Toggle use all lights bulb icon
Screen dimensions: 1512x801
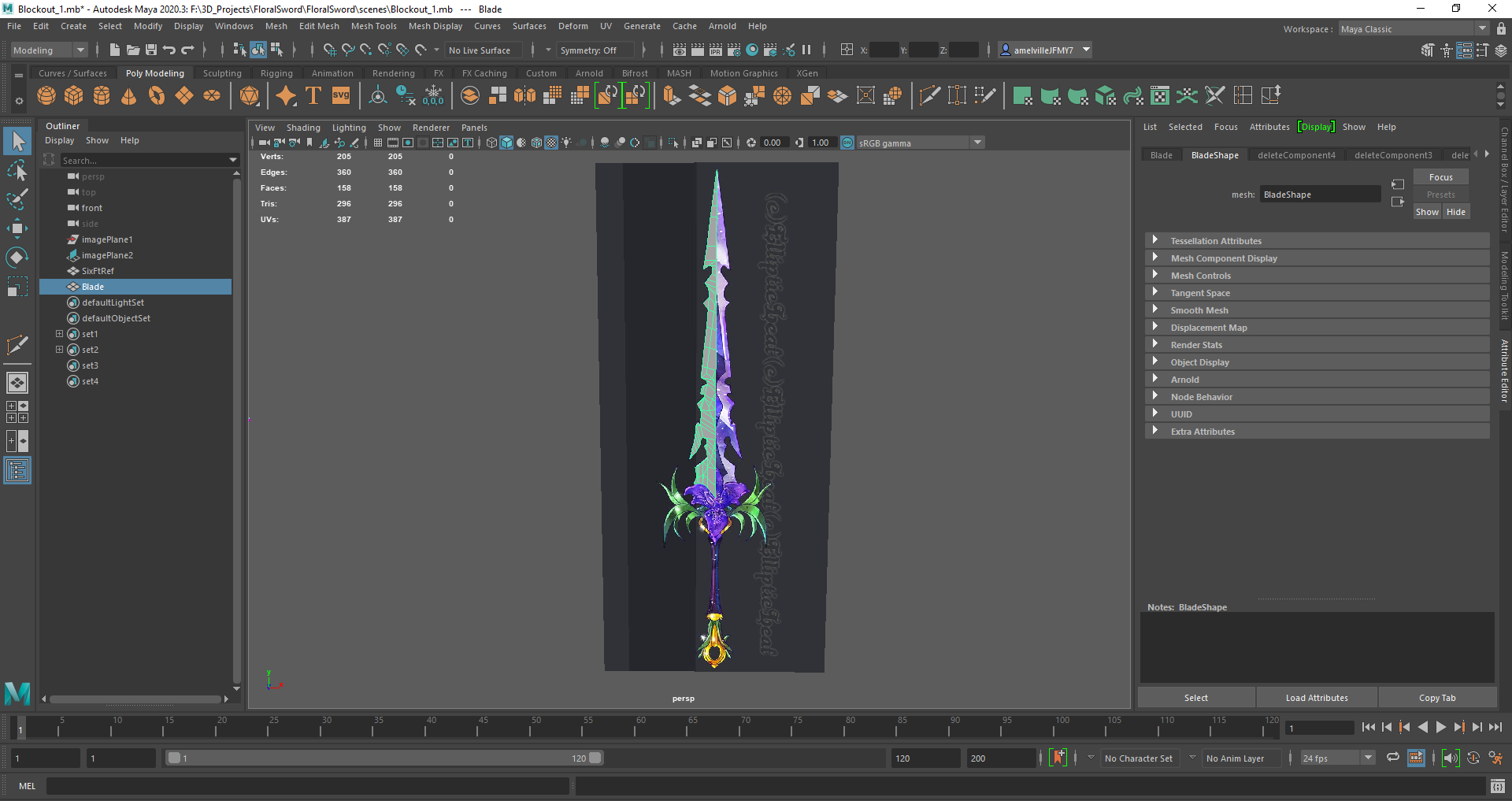tap(566, 143)
